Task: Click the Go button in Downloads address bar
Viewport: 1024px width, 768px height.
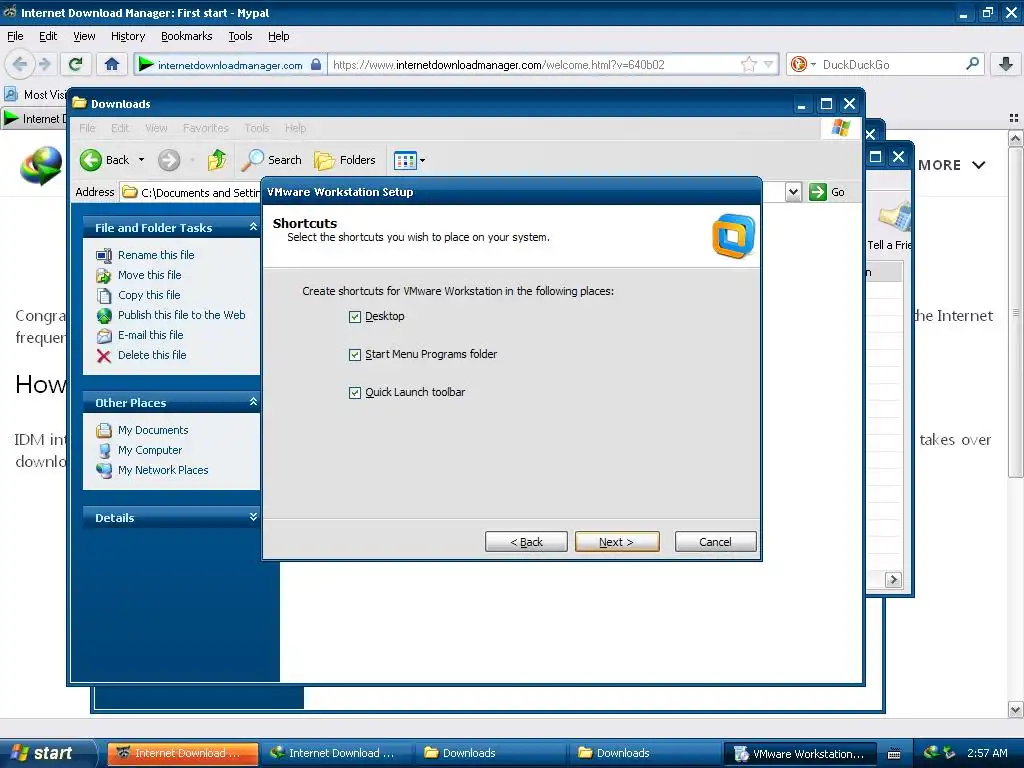Action: (827, 192)
